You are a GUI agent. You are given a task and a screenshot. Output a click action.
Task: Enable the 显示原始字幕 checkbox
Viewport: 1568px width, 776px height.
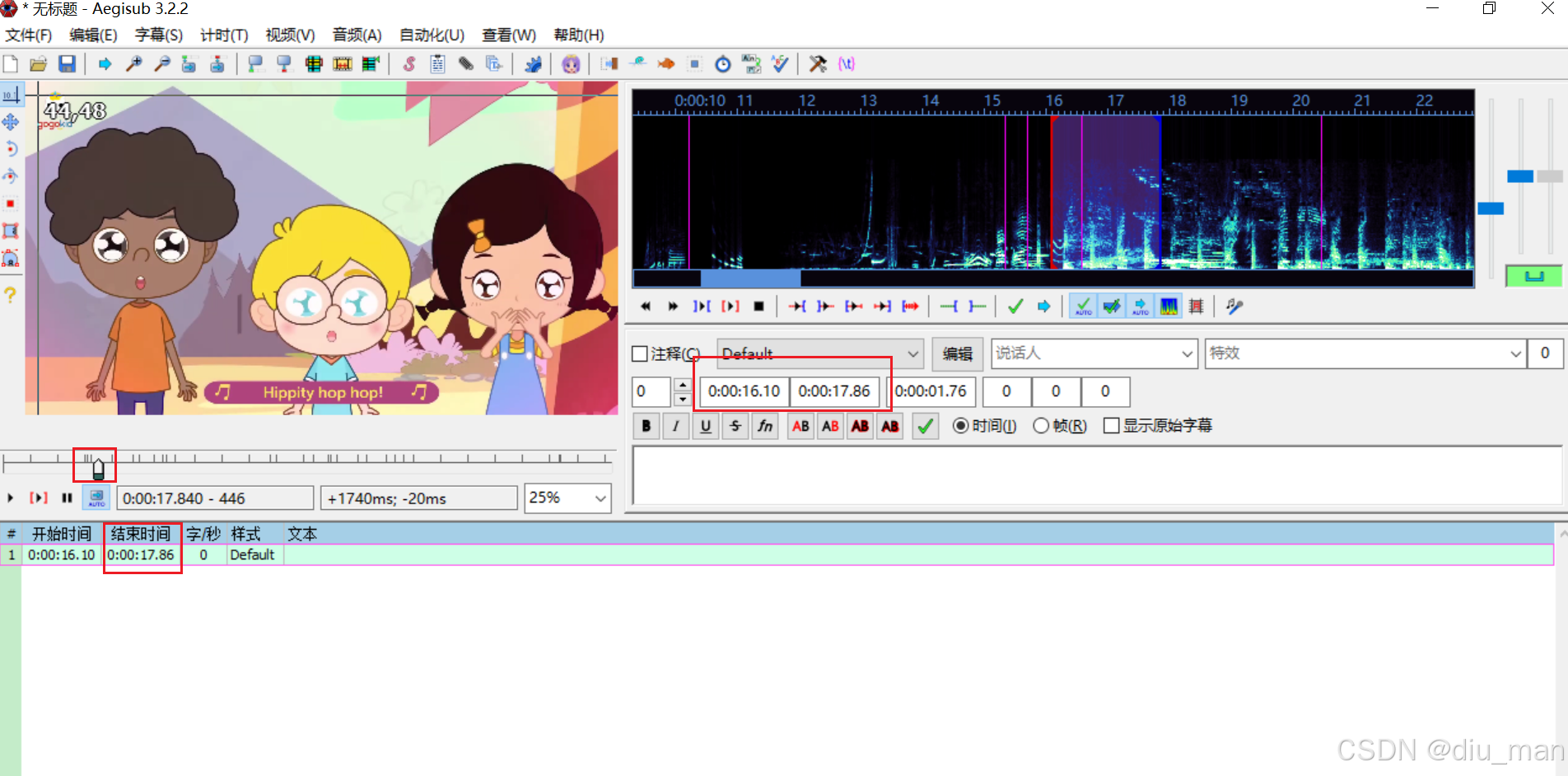[x=1111, y=426]
